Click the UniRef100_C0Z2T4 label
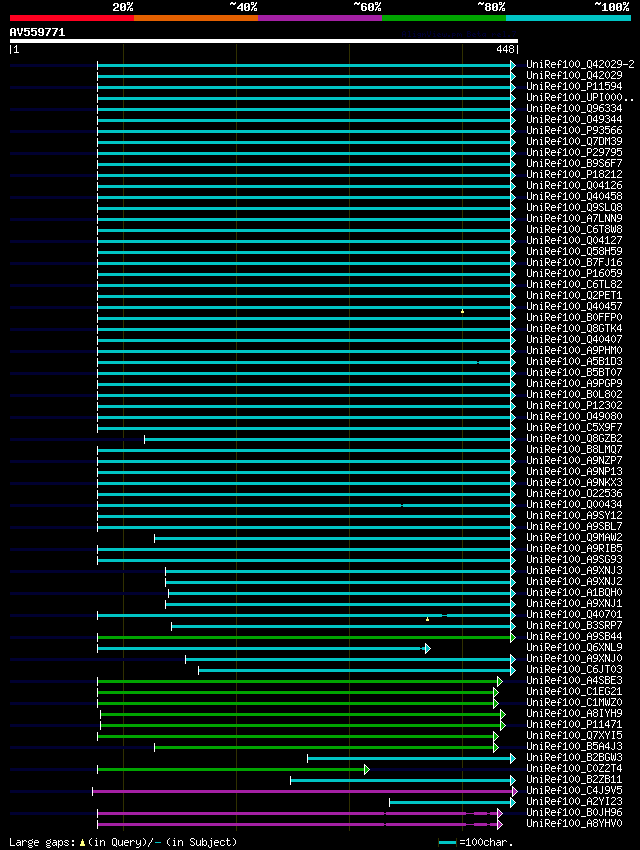Screen dimensions: 640x850 point(574,769)
